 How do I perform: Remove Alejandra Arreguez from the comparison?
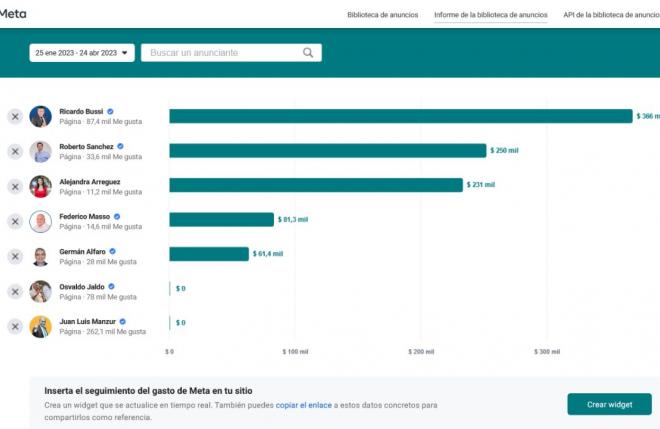tap(15, 187)
